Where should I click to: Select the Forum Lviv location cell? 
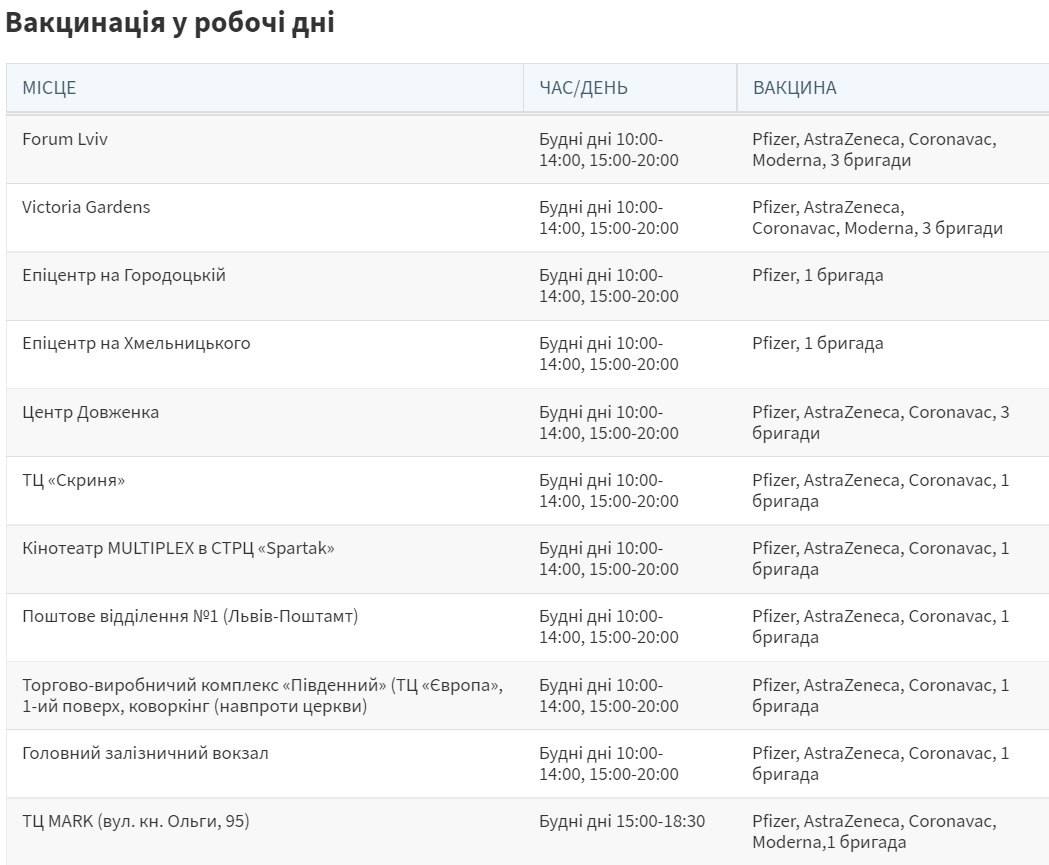tap(65, 140)
